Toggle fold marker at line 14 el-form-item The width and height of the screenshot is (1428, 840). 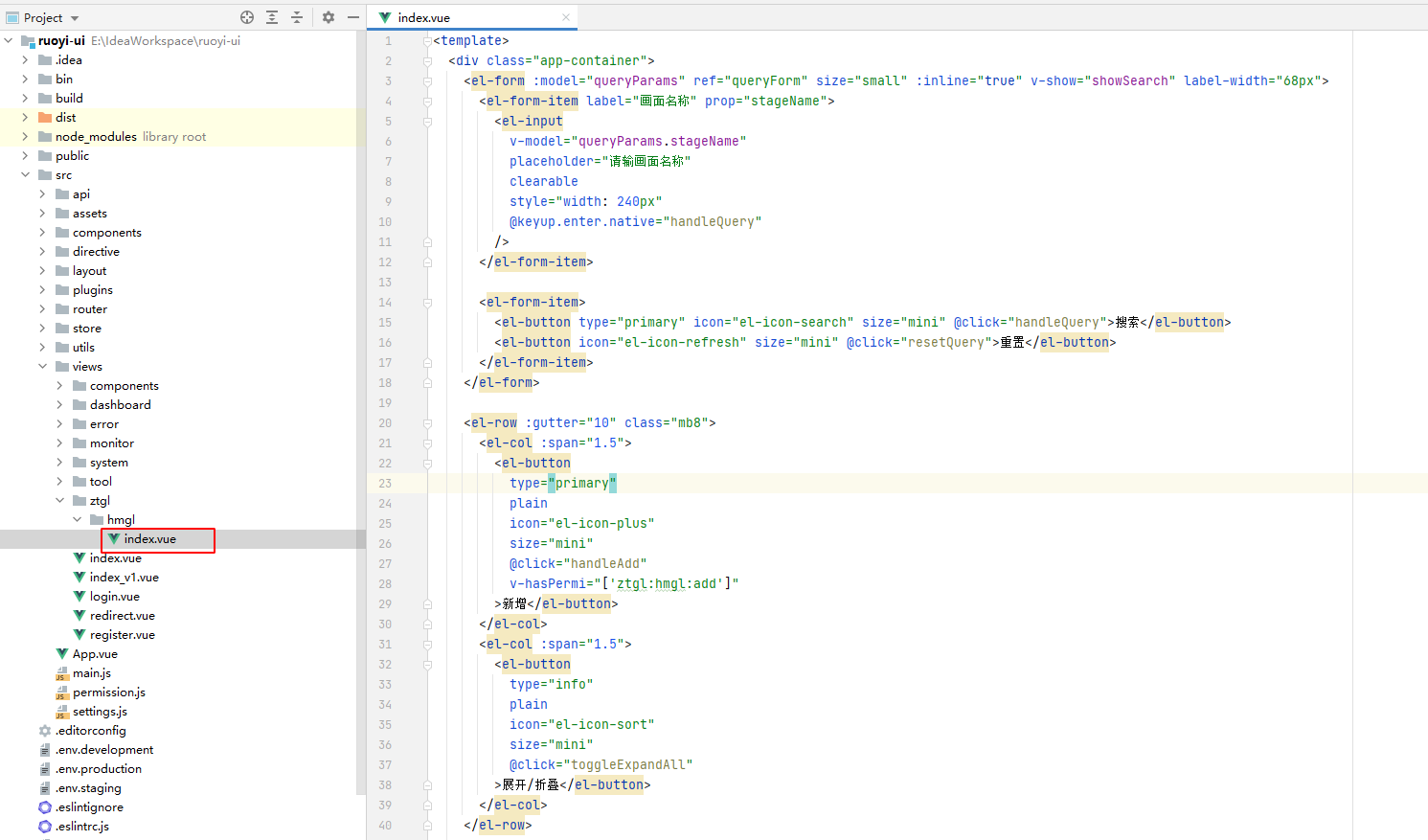427,302
